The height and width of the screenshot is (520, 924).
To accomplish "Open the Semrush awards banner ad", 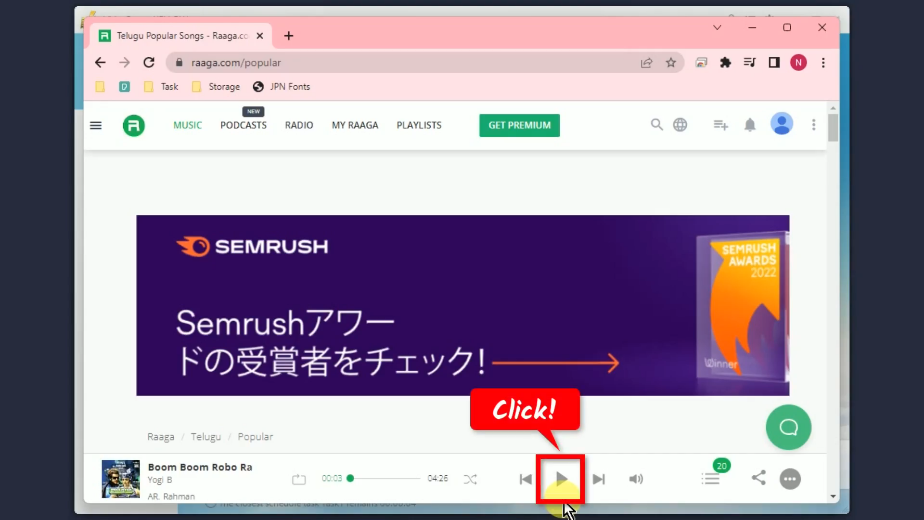I will 463,305.
